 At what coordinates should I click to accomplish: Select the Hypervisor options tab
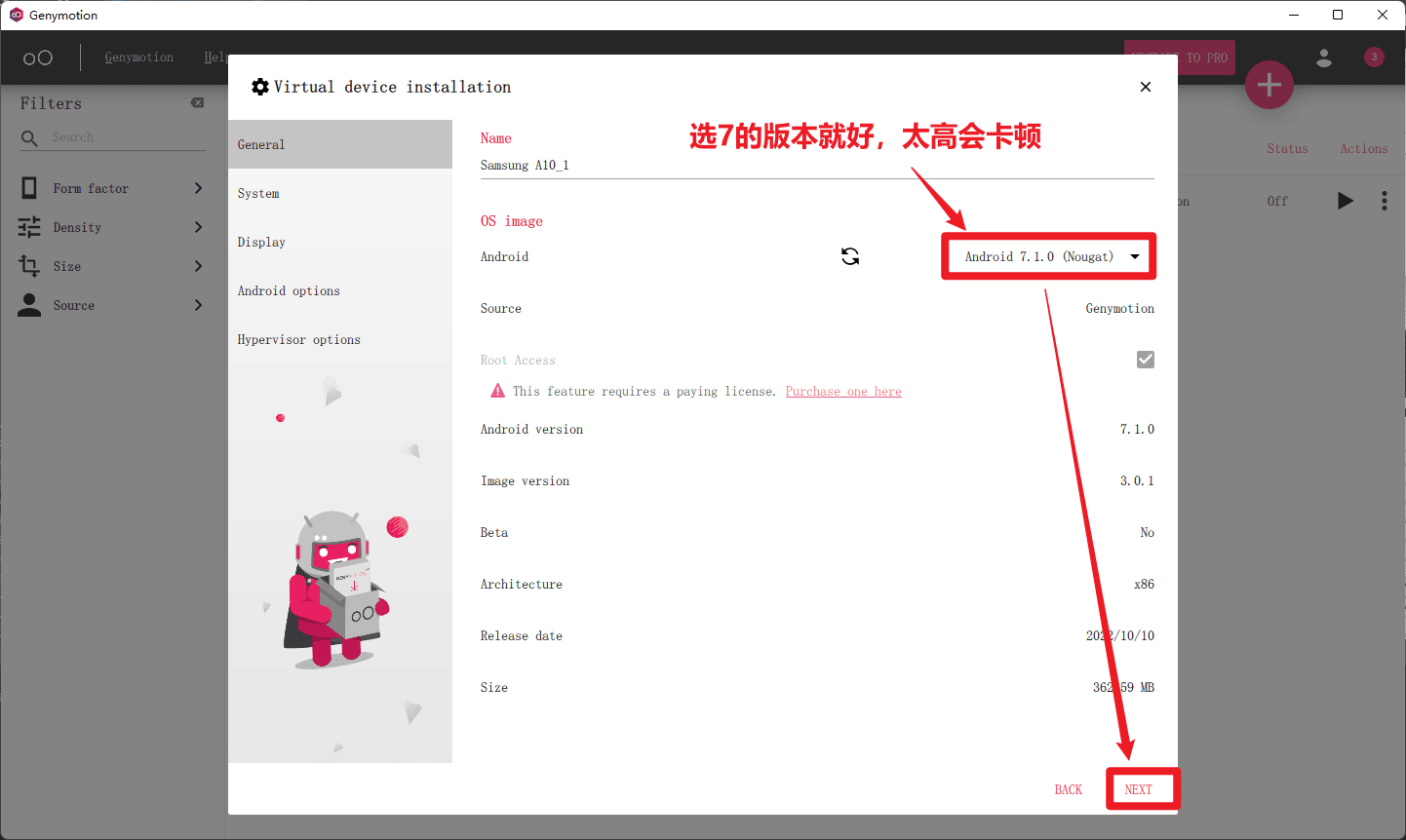click(298, 339)
